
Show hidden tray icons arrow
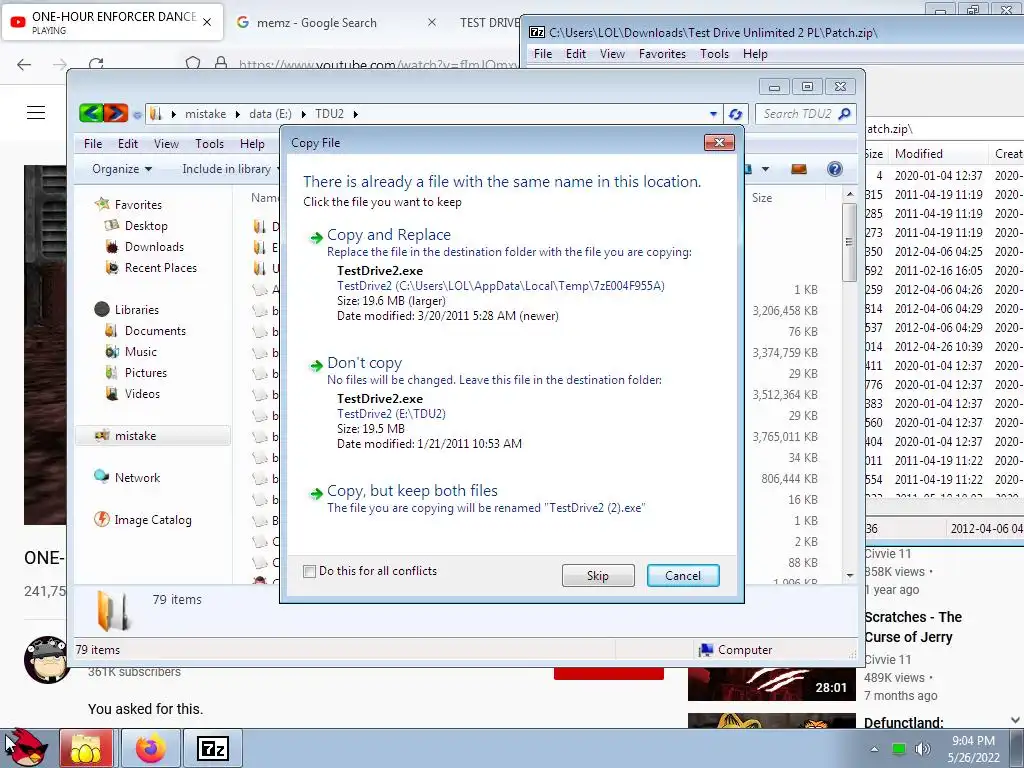point(874,749)
